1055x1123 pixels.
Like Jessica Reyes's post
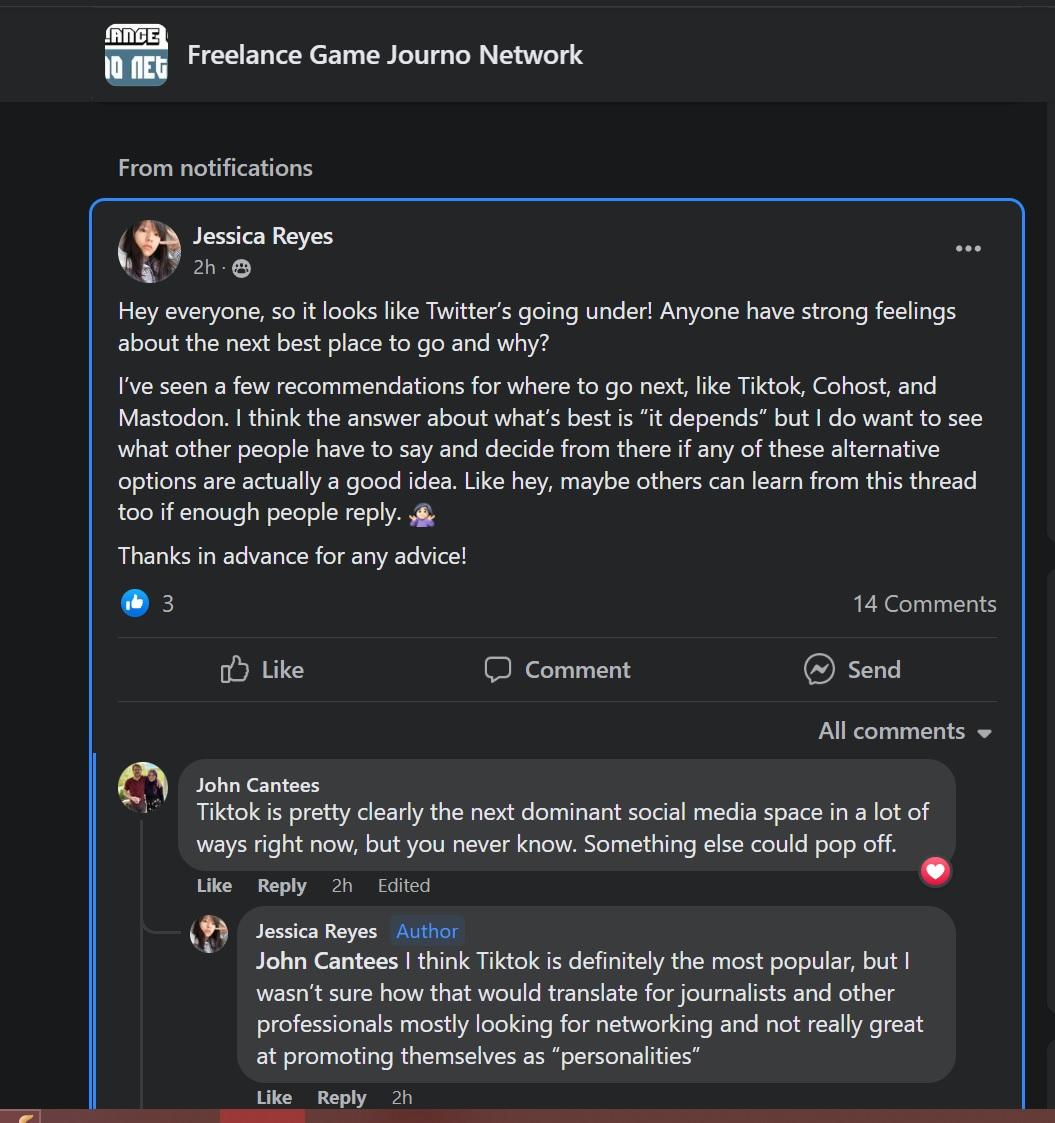coord(262,670)
